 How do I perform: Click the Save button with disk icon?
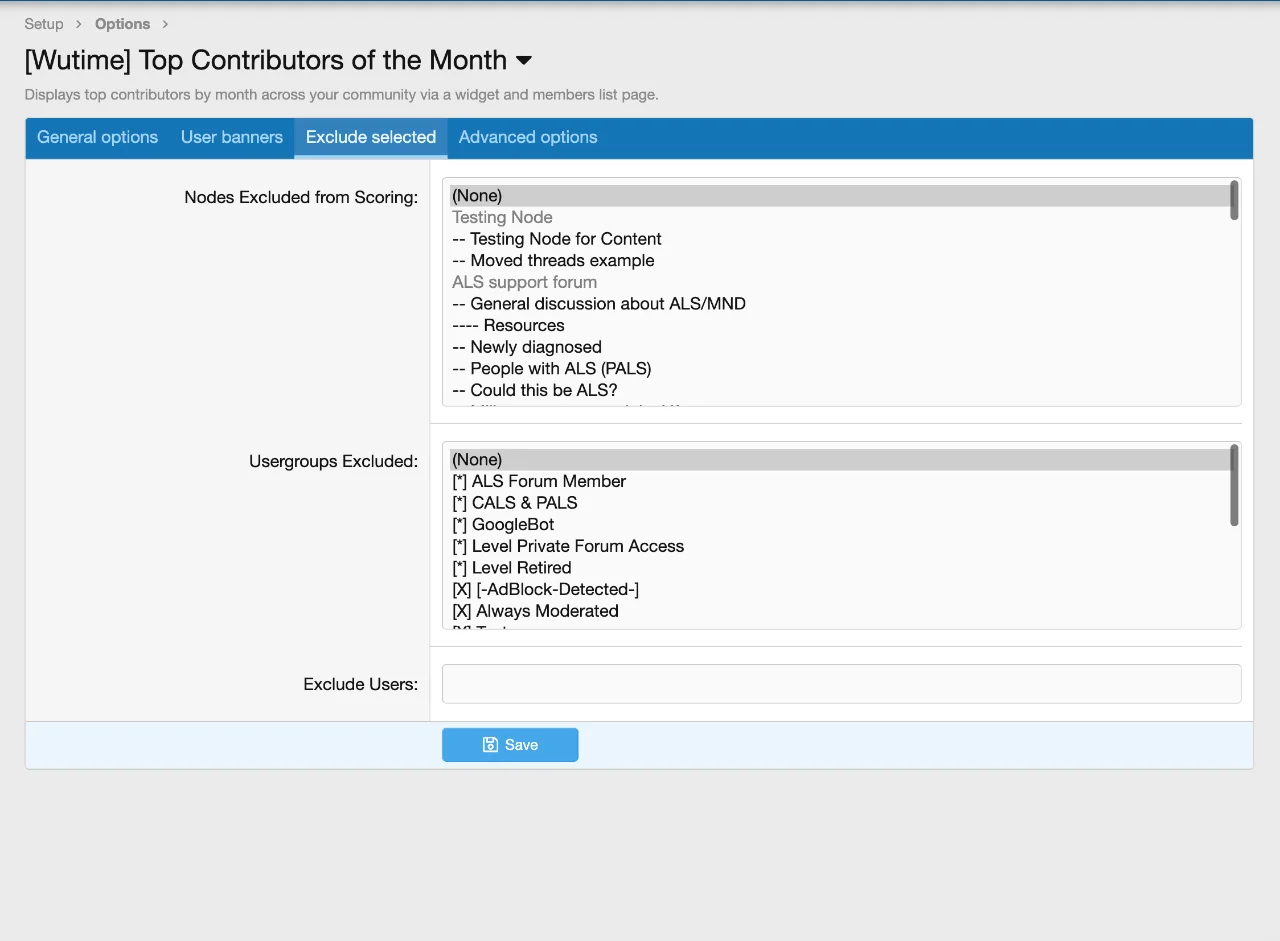click(x=510, y=745)
